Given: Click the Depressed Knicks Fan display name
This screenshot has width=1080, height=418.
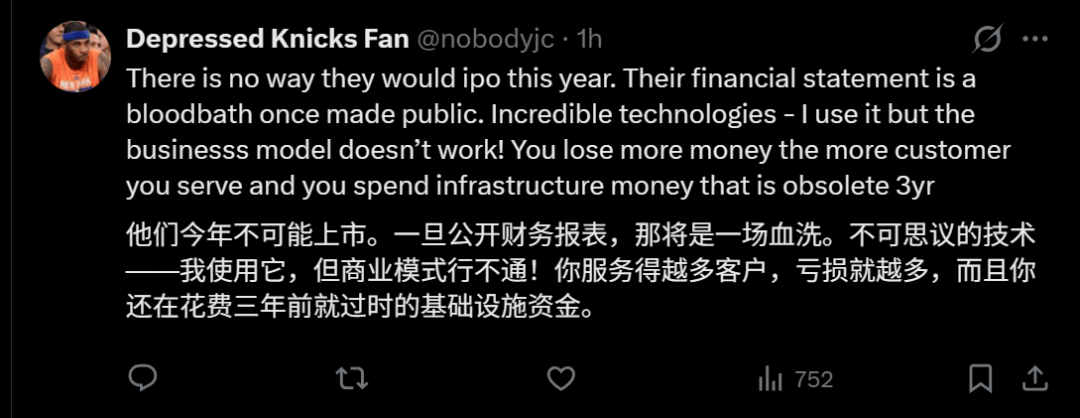Looking at the screenshot, I should click(x=267, y=39).
